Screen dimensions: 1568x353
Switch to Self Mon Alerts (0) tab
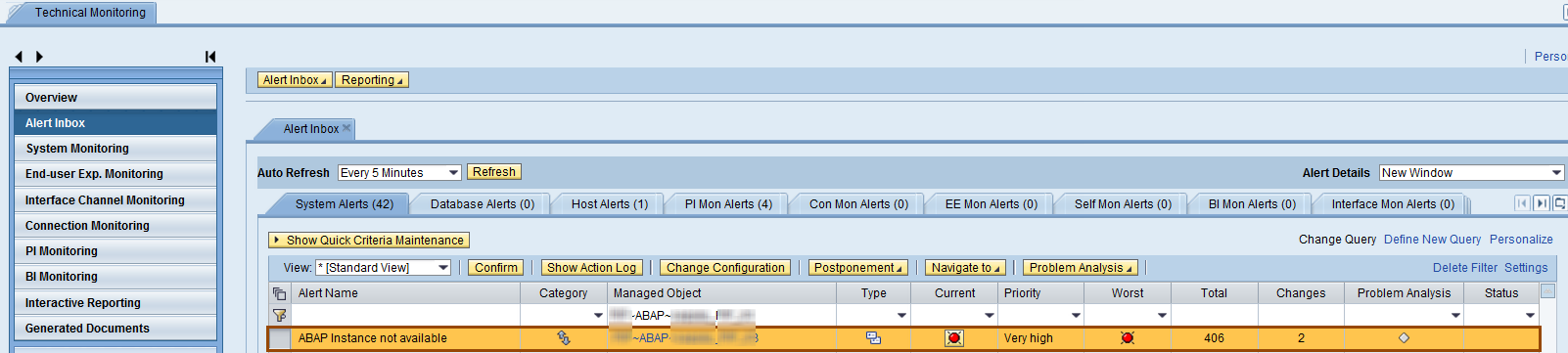tap(1123, 204)
